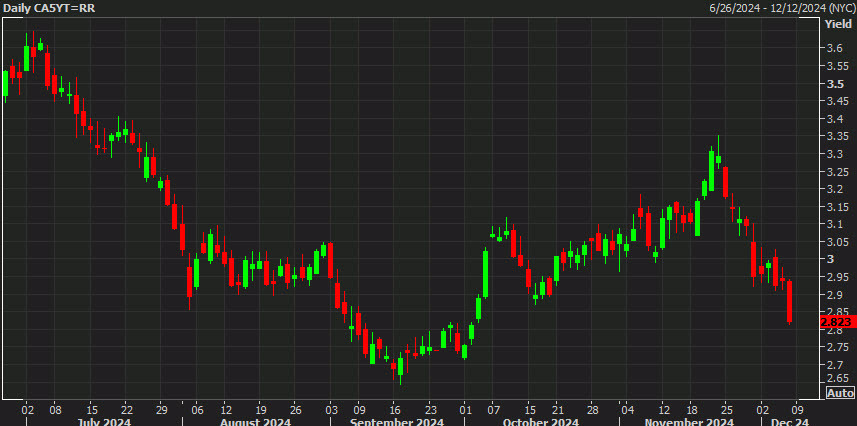Click the 2.65 yield axis label
The image size is (857, 426).
(838, 378)
